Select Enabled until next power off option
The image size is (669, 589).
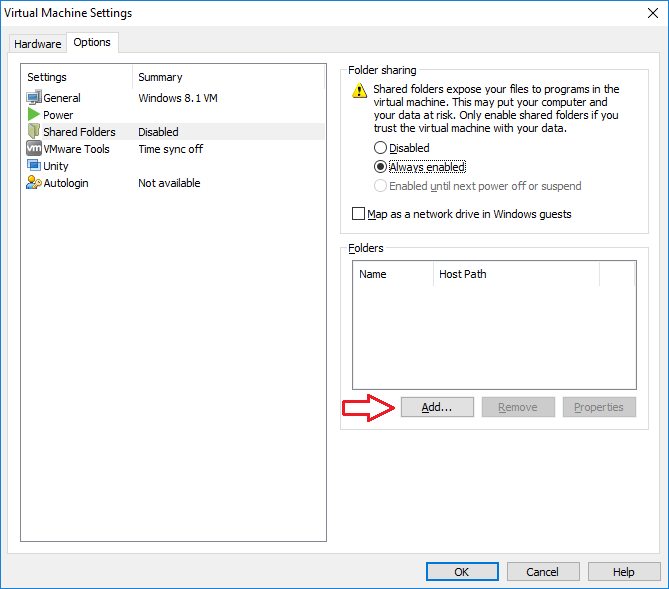click(380, 186)
